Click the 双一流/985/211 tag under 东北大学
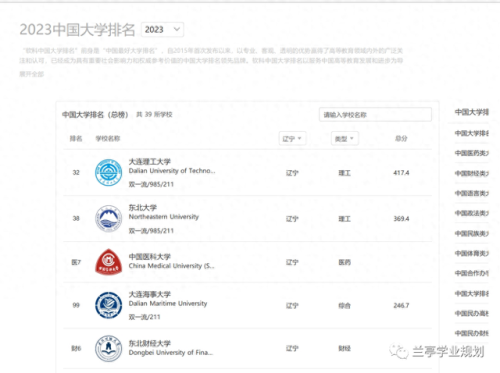The image size is (500, 373). tap(151, 231)
